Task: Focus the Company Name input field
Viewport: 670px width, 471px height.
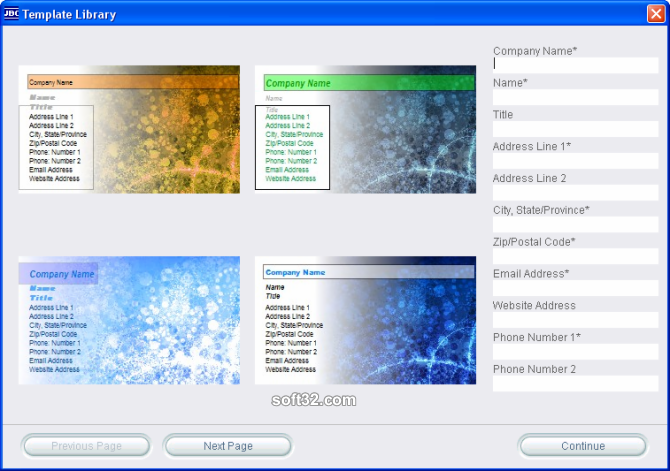Action: pos(576,65)
